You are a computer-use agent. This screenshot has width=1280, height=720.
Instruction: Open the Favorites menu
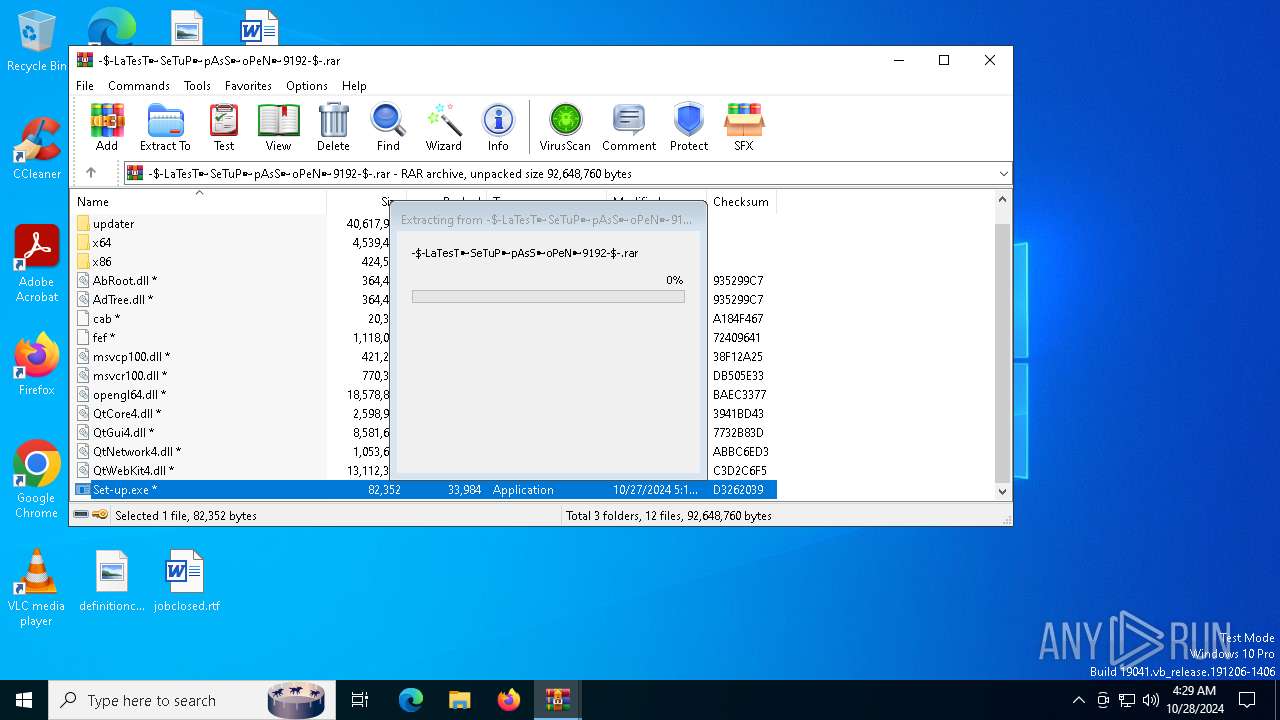coord(248,86)
